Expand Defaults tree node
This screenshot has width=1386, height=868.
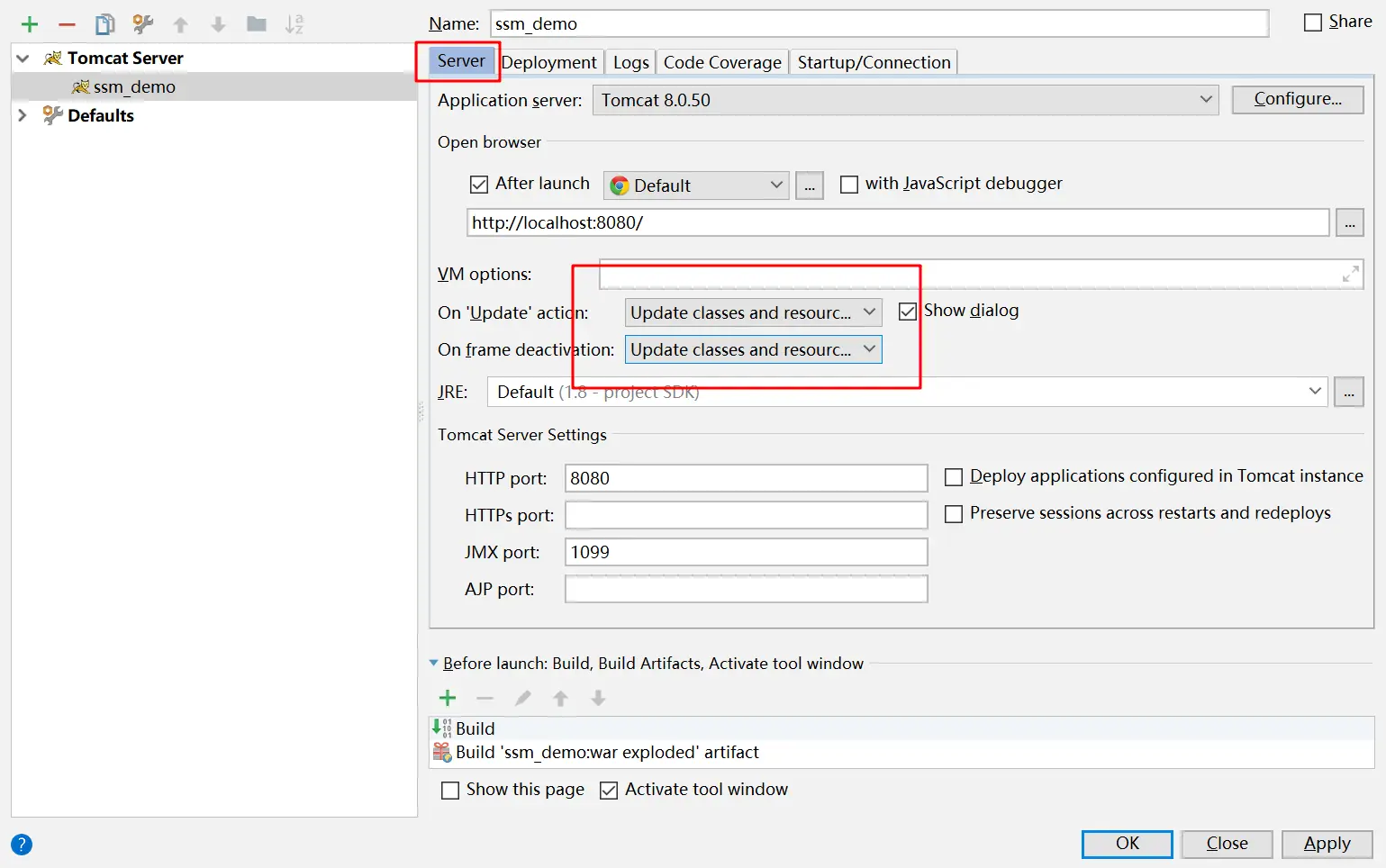[23, 115]
